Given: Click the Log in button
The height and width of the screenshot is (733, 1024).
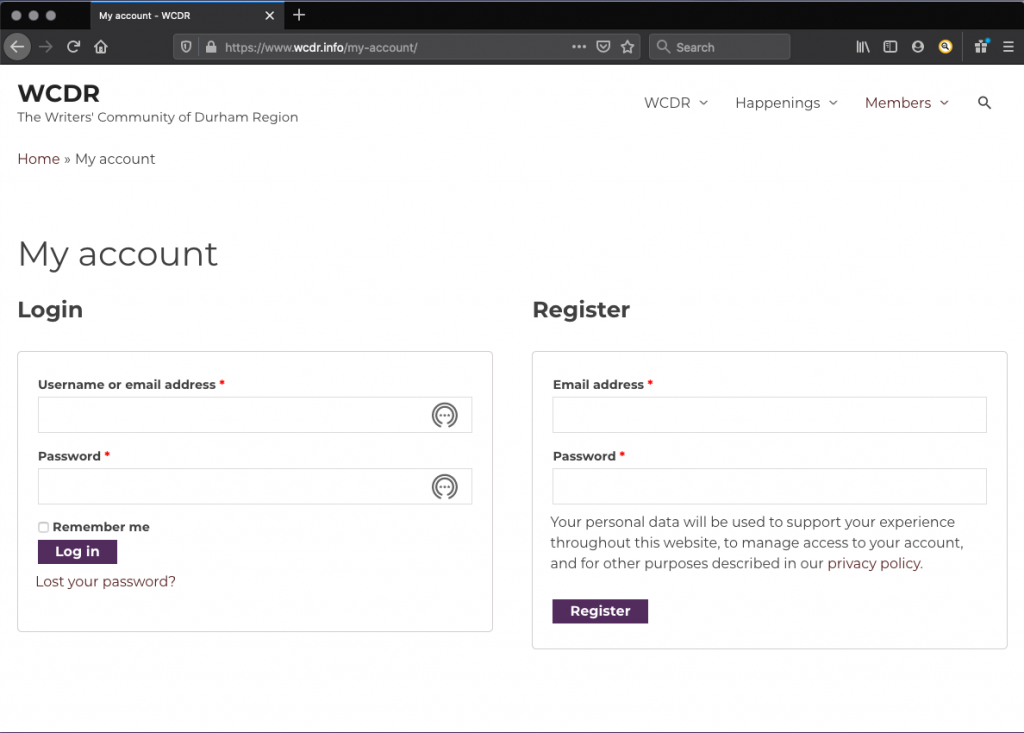Looking at the screenshot, I should click(77, 551).
